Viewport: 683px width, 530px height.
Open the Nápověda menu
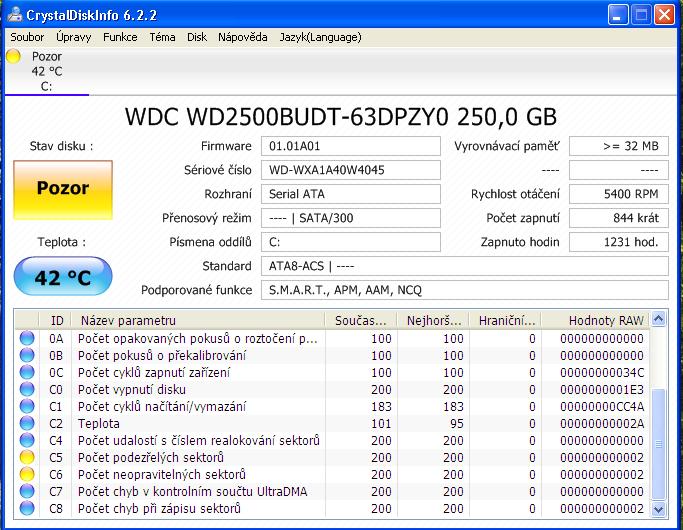[243, 37]
